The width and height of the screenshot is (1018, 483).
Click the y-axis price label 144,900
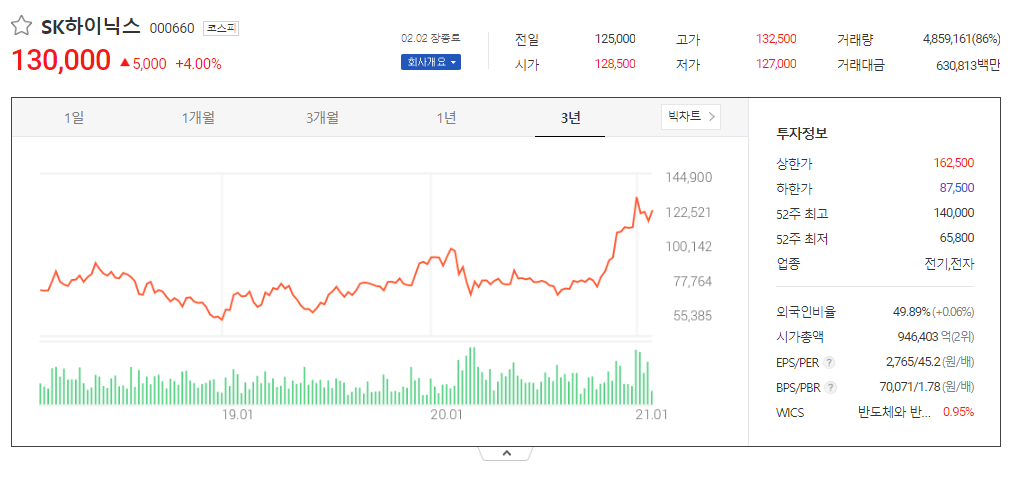click(x=689, y=177)
